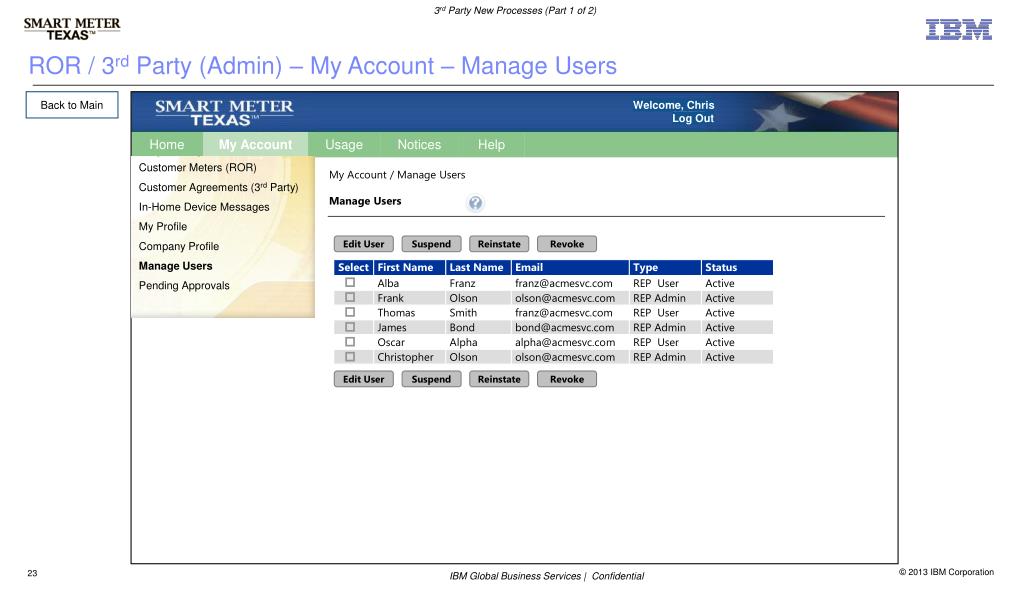1023x590 pixels.
Task: Click the last name Bond
Action: pyautogui.click(x=462, y=328)
